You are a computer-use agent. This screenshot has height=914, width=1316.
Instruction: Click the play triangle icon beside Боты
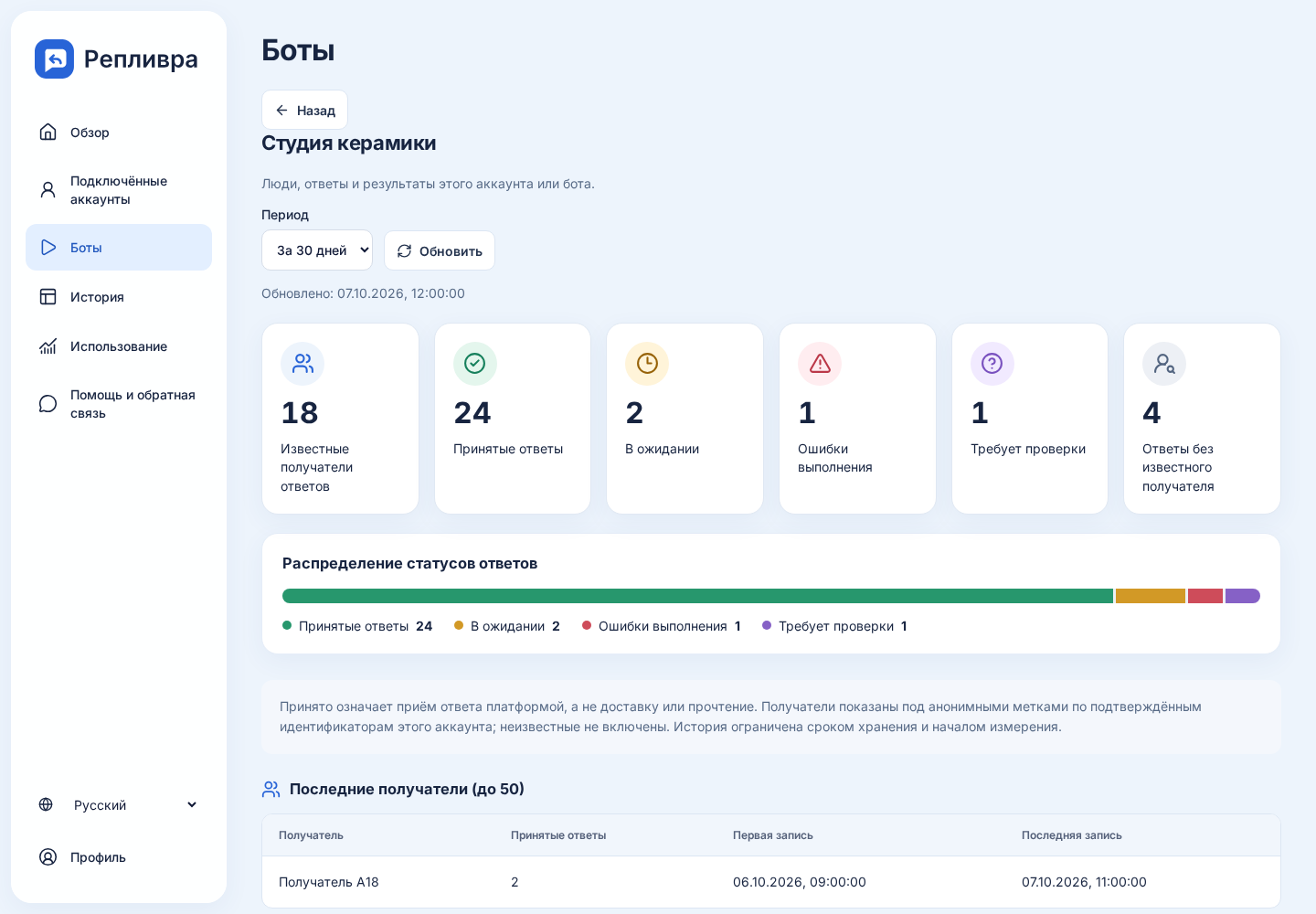48,248
